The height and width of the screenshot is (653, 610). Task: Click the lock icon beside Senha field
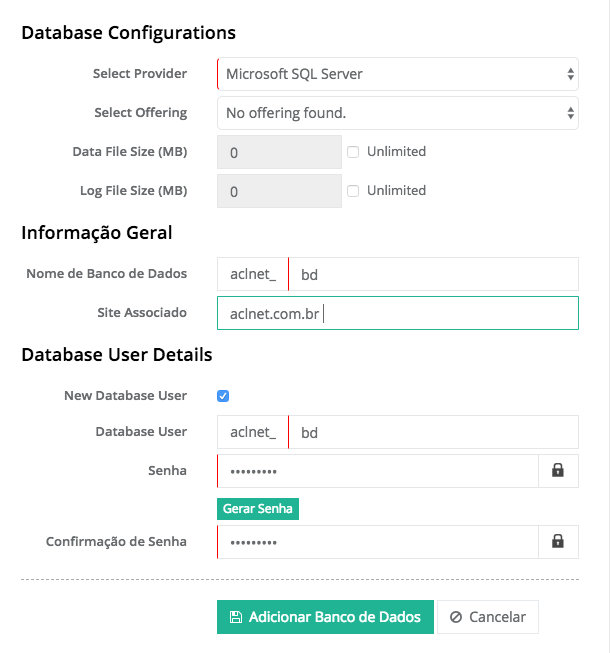[x=558, y=471]
